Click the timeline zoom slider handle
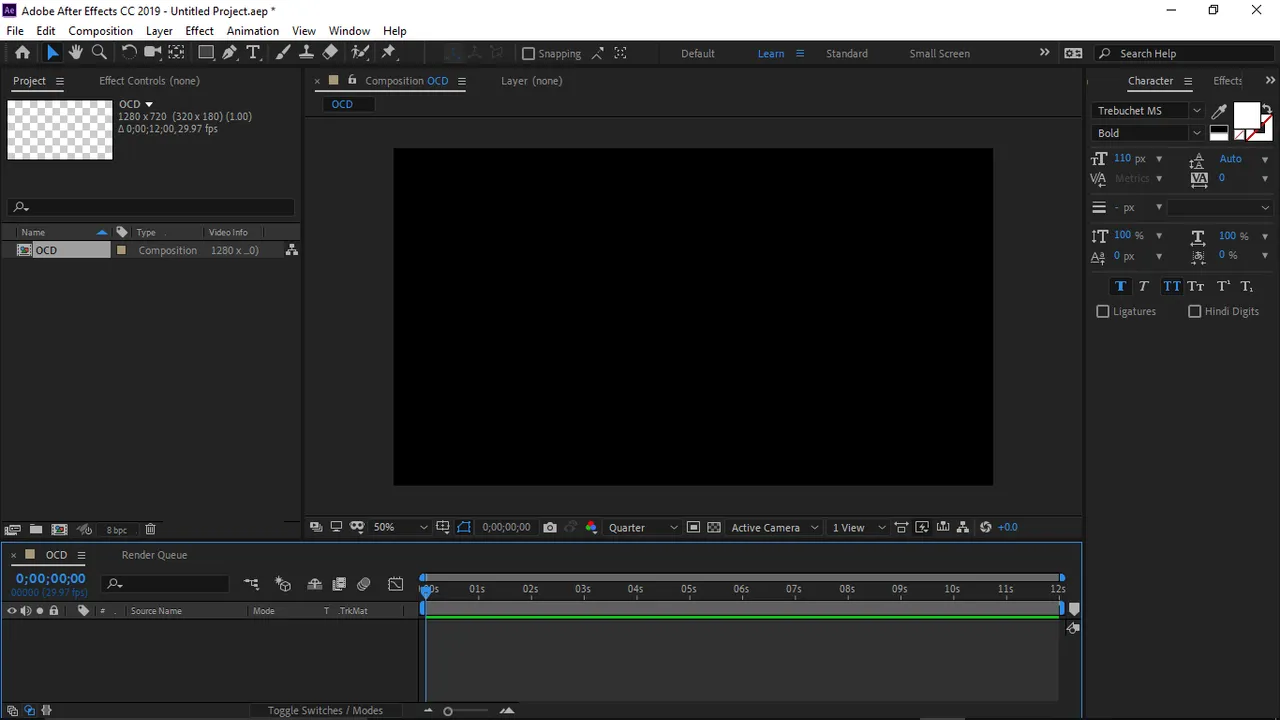 [x=448, y=711]
